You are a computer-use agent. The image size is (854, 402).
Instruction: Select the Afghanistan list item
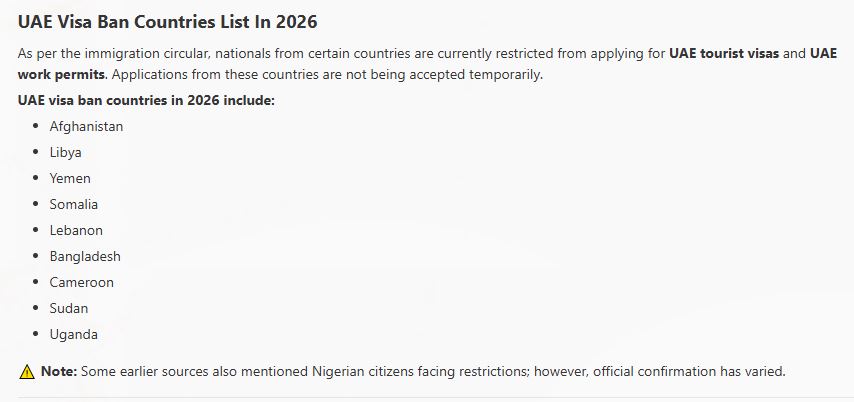pos(86,126)
